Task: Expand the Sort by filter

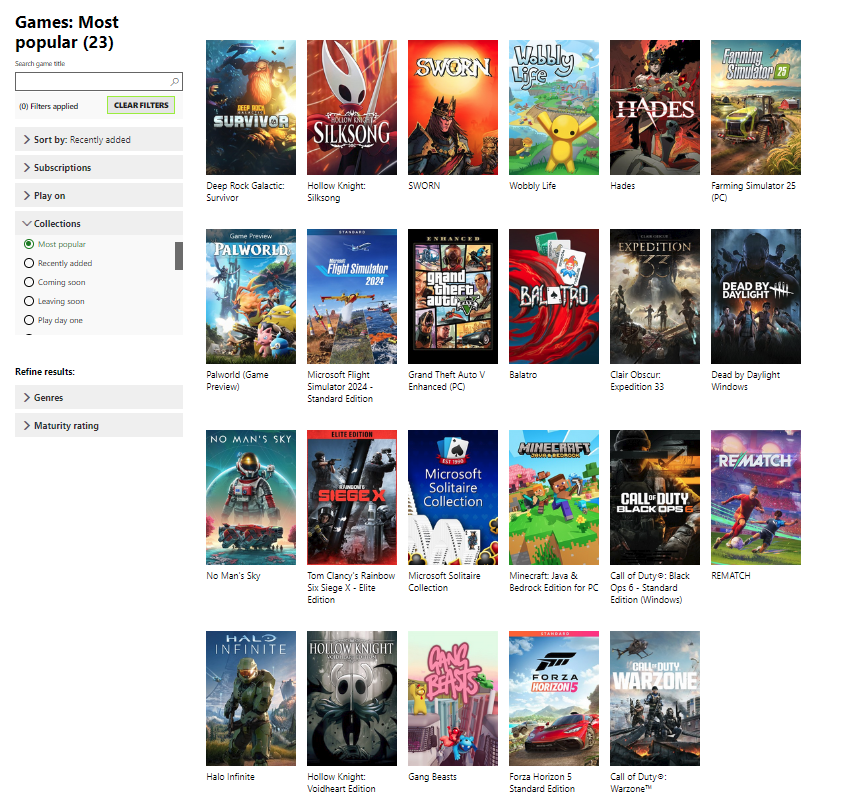Action: pyautogui.click(x=99, y=139)
